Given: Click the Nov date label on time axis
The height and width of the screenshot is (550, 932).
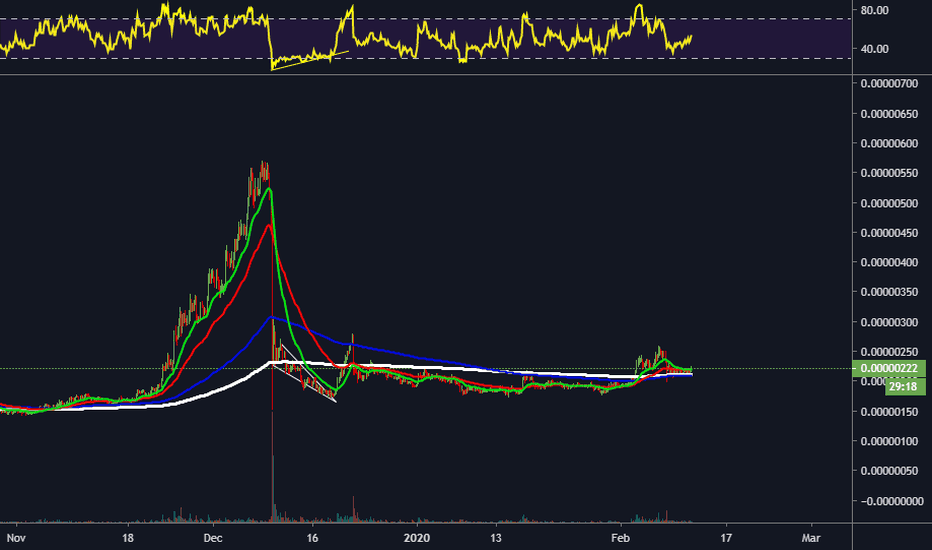Looking at the screenshot, I should pos(16,538).
